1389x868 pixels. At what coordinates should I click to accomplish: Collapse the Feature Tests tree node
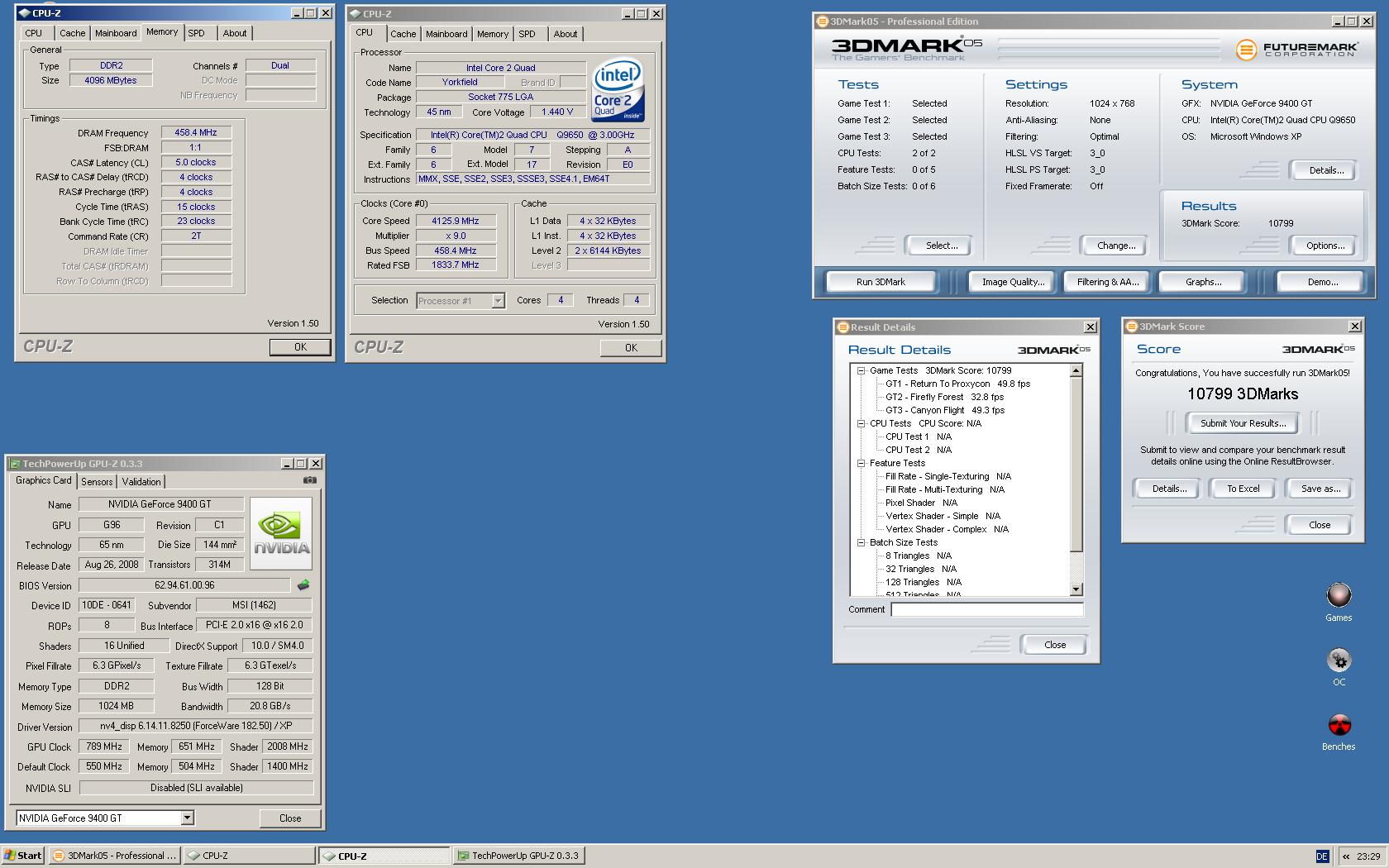click(861, 464)
